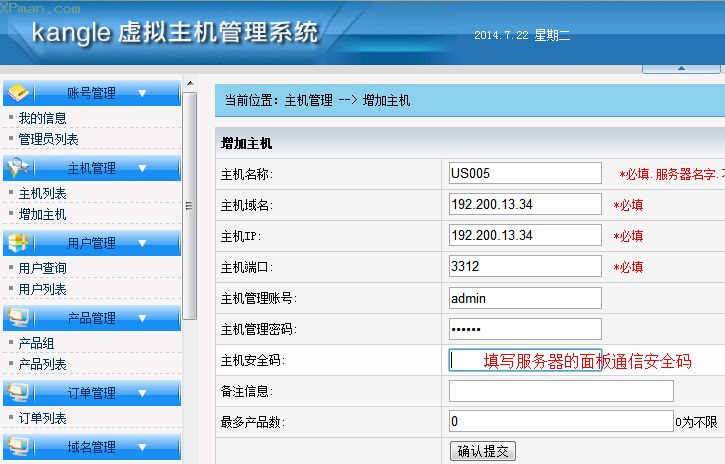Collapse the 主机管理 section using its arrow
Image resolution: width=725 pixels, height=464 pixels.
click(142, 169)
